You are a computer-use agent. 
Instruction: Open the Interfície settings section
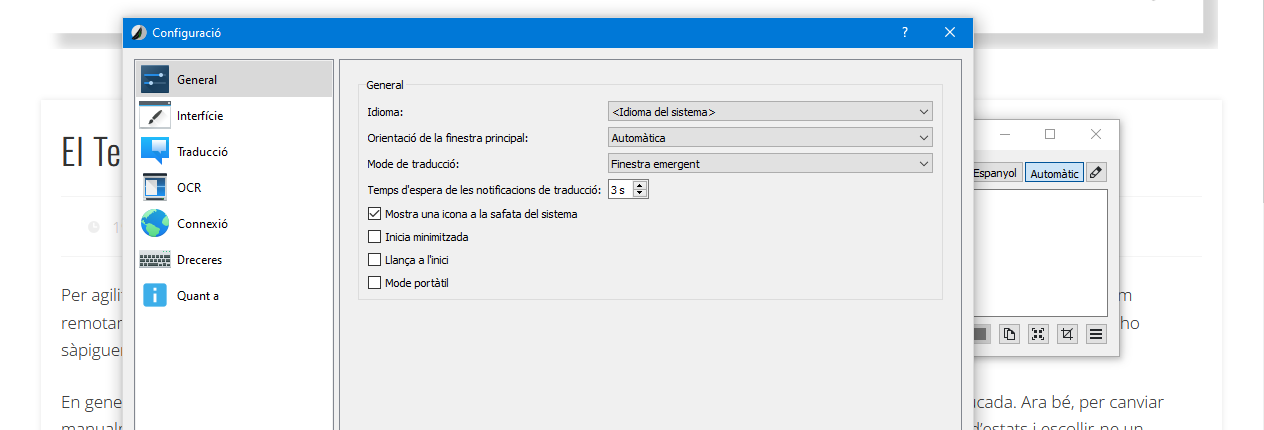pyautogui.click(x=200, y=116)
